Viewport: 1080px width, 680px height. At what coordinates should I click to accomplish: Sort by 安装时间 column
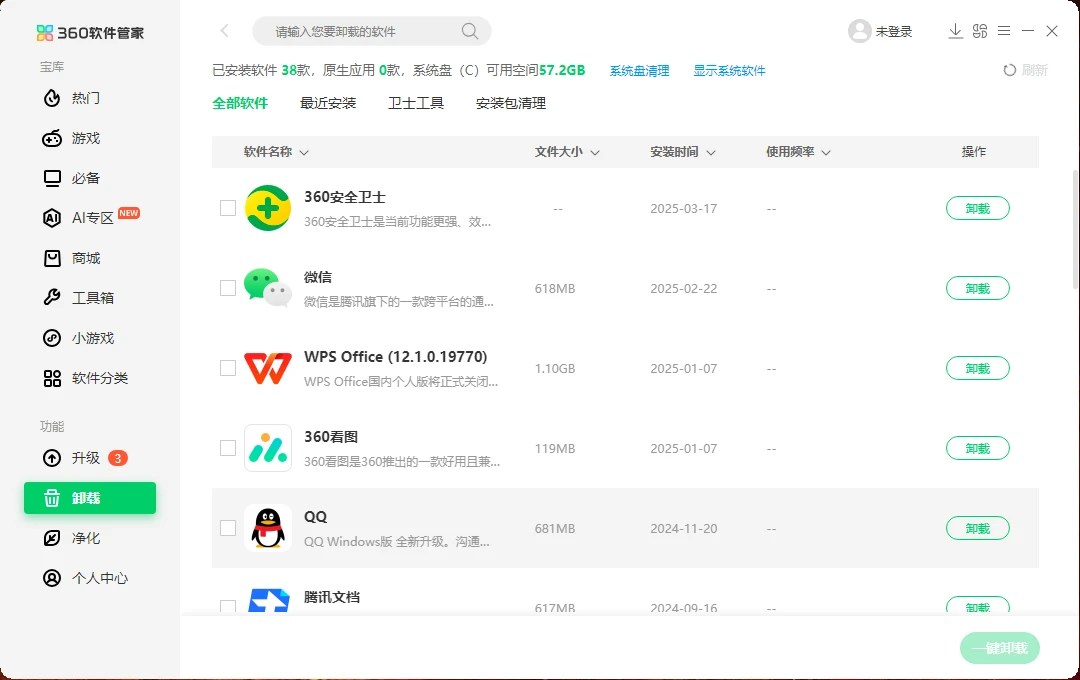[x=683, y=152]
